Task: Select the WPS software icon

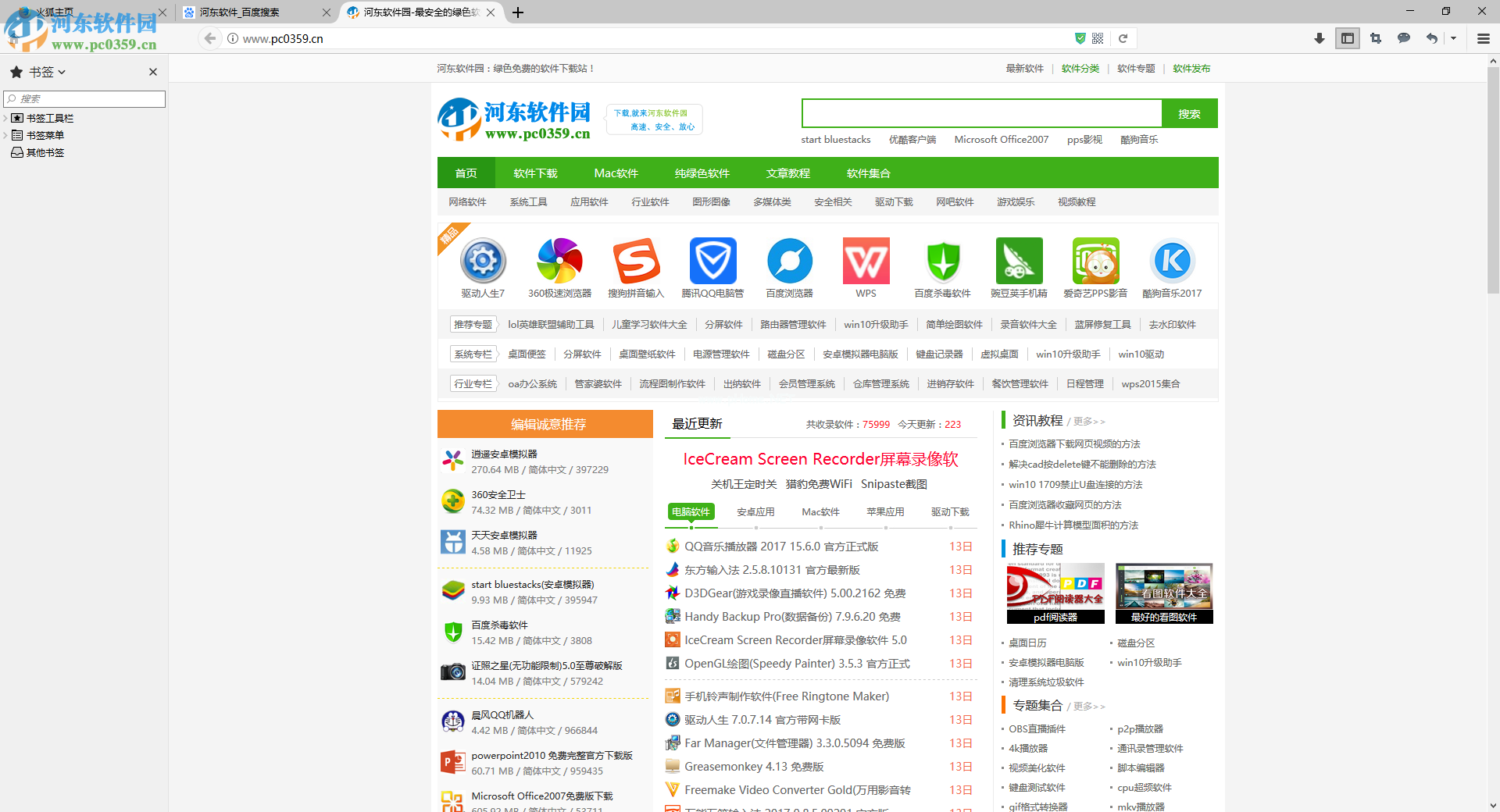Action: pos(865,261)
